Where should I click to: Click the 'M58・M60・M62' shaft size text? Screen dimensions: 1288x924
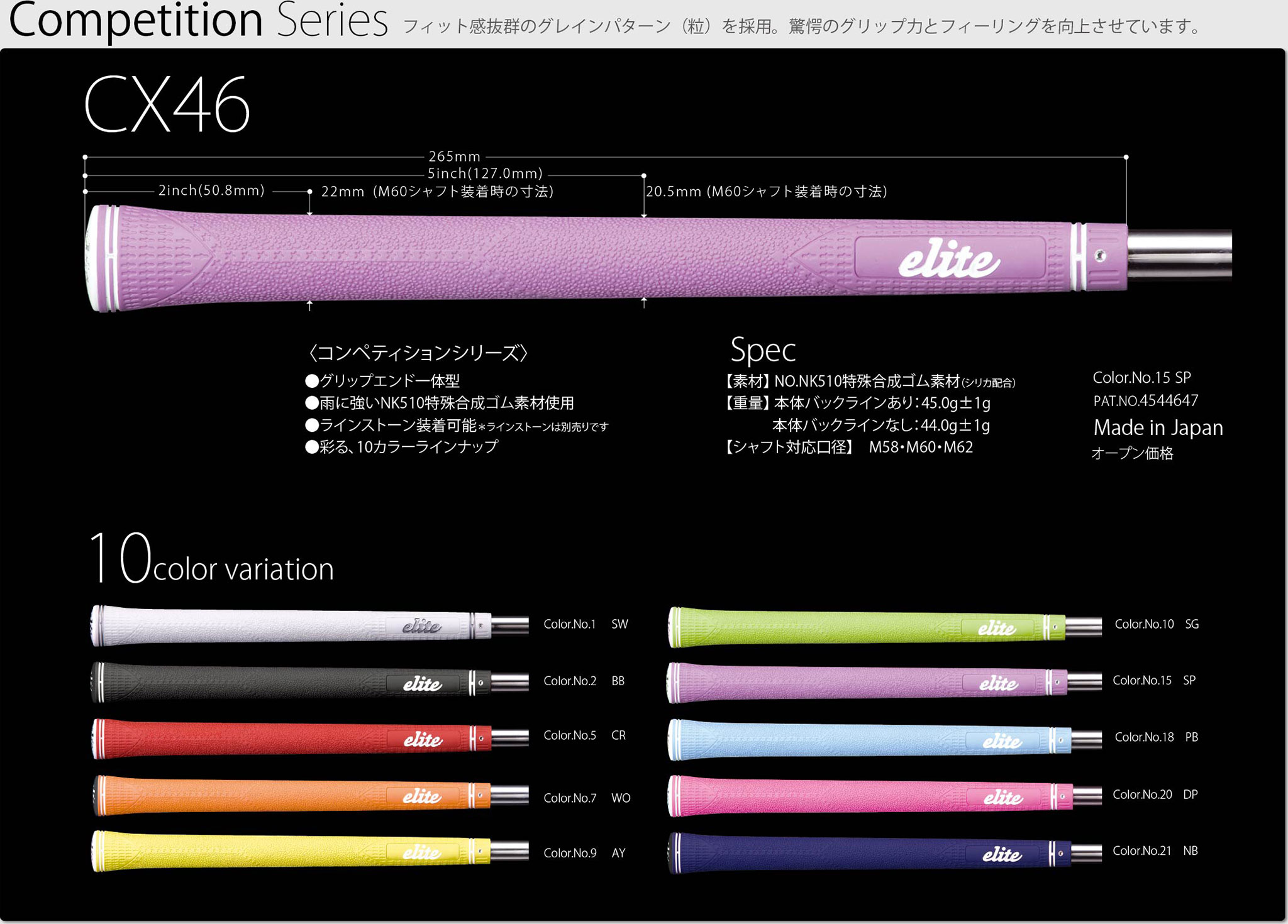[921, 448]
